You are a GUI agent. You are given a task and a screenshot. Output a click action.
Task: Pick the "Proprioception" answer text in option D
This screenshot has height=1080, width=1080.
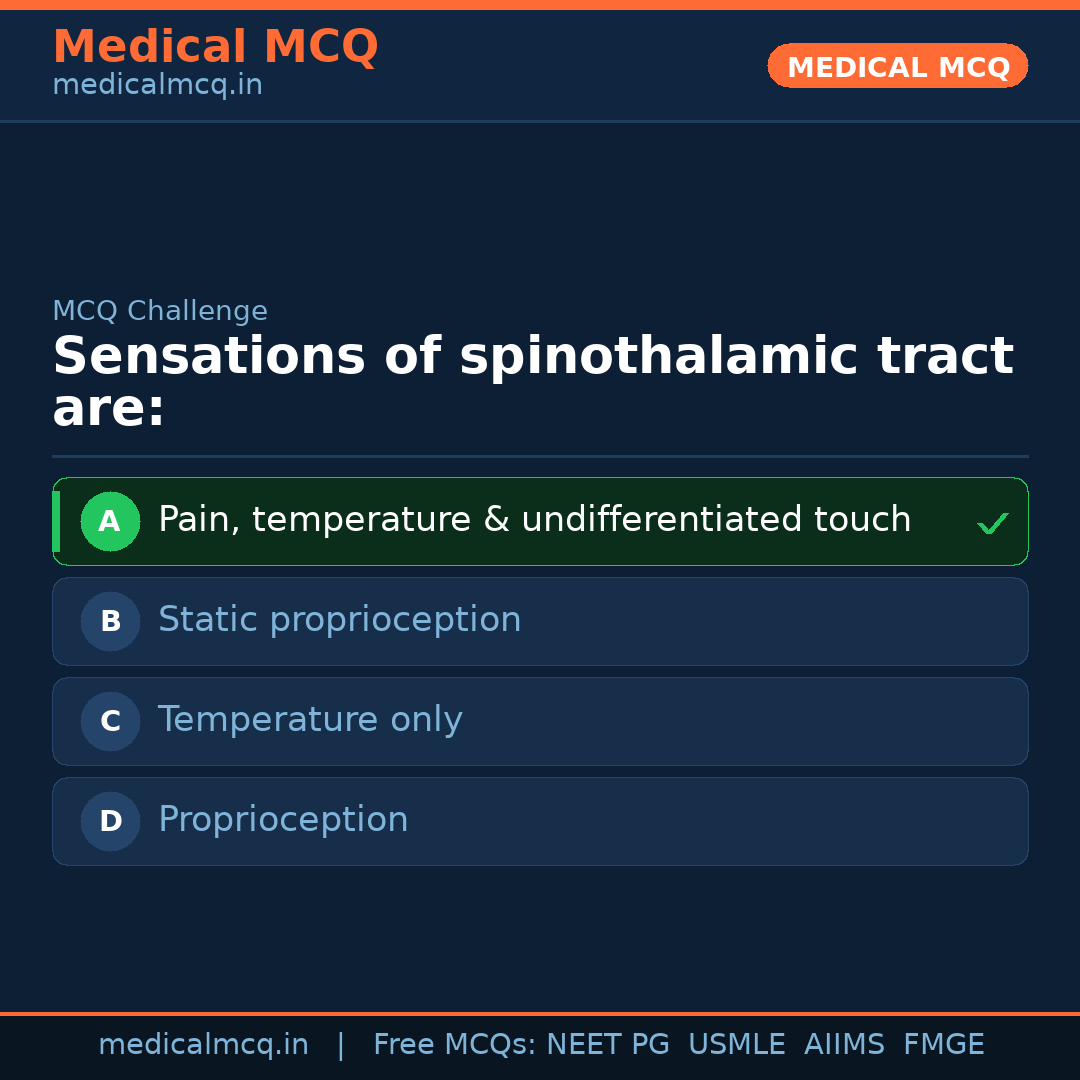click(283, 820)
